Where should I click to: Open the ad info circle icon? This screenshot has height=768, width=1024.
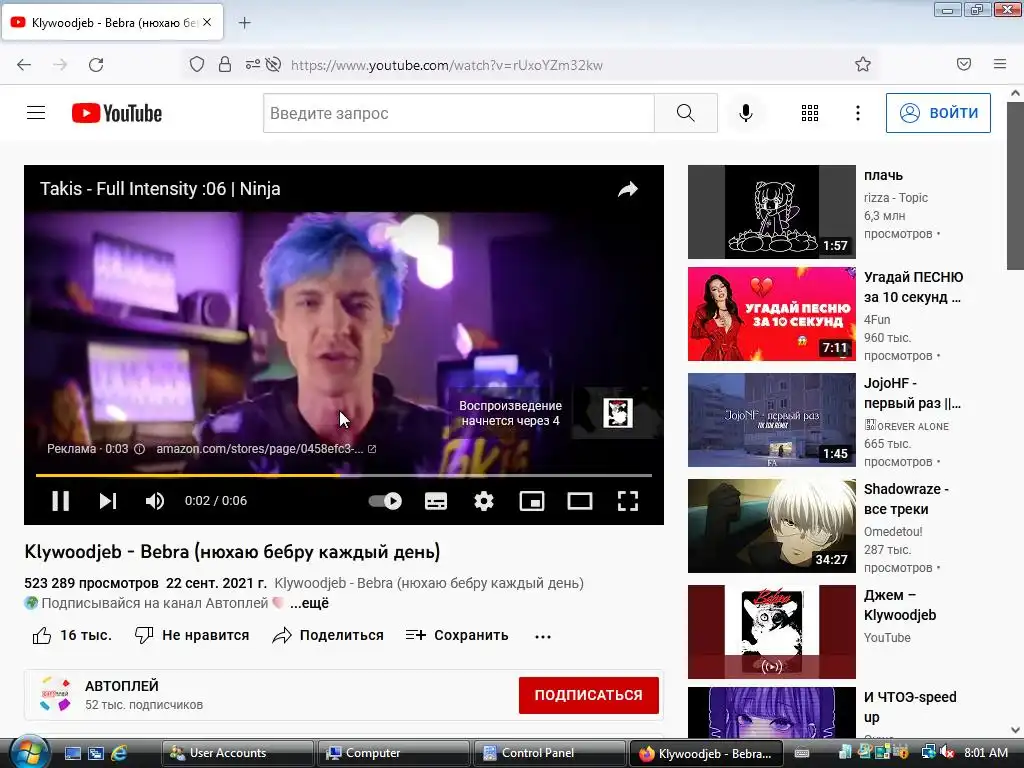pyautogui.click(x=139, y=449)
